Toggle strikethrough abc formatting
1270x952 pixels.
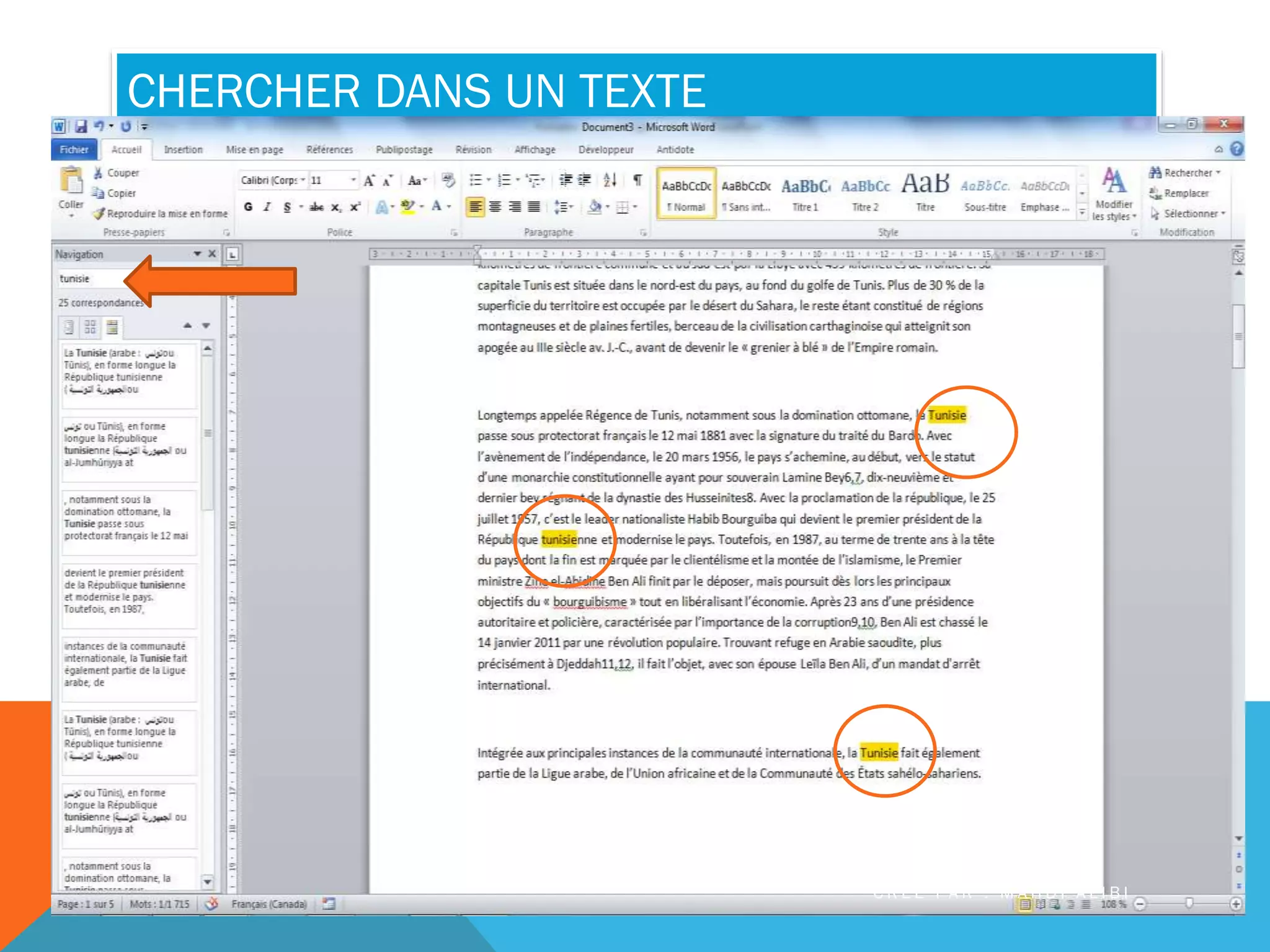tap(316, 207)
